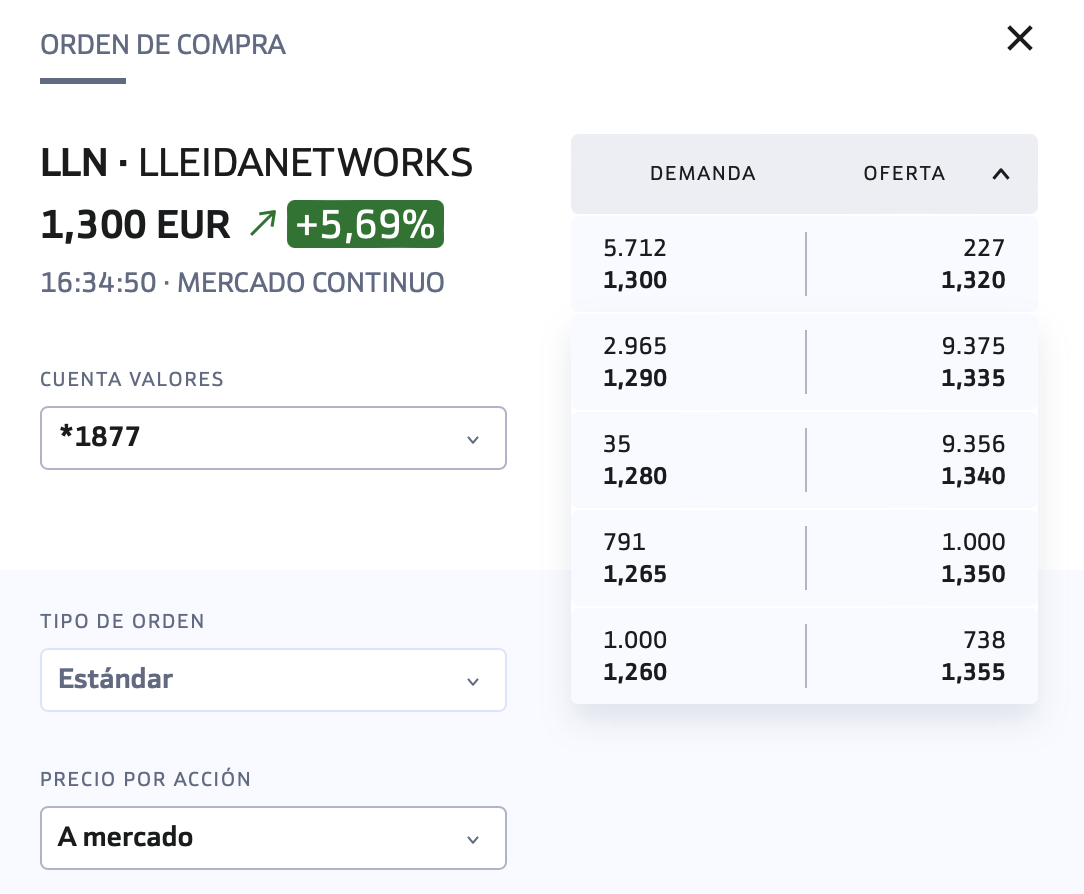
Task: Select the Orden de Compra tab
Action: tap(162, 45)
